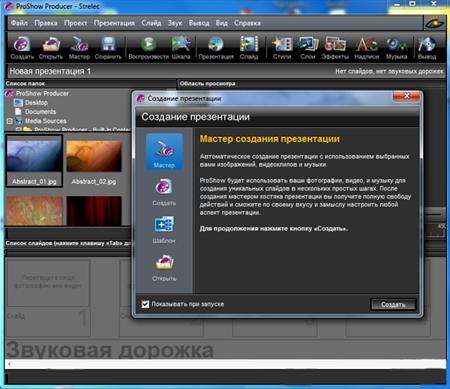Open the Музыка toolbar icon

coord(397,48)
